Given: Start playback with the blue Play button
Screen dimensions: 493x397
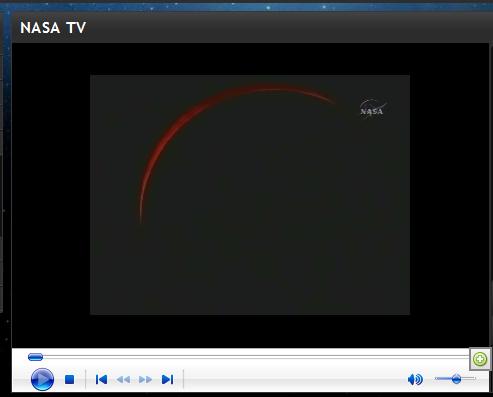Looking at the screenshot, I should pyautogui.click(x=42, y=379).
